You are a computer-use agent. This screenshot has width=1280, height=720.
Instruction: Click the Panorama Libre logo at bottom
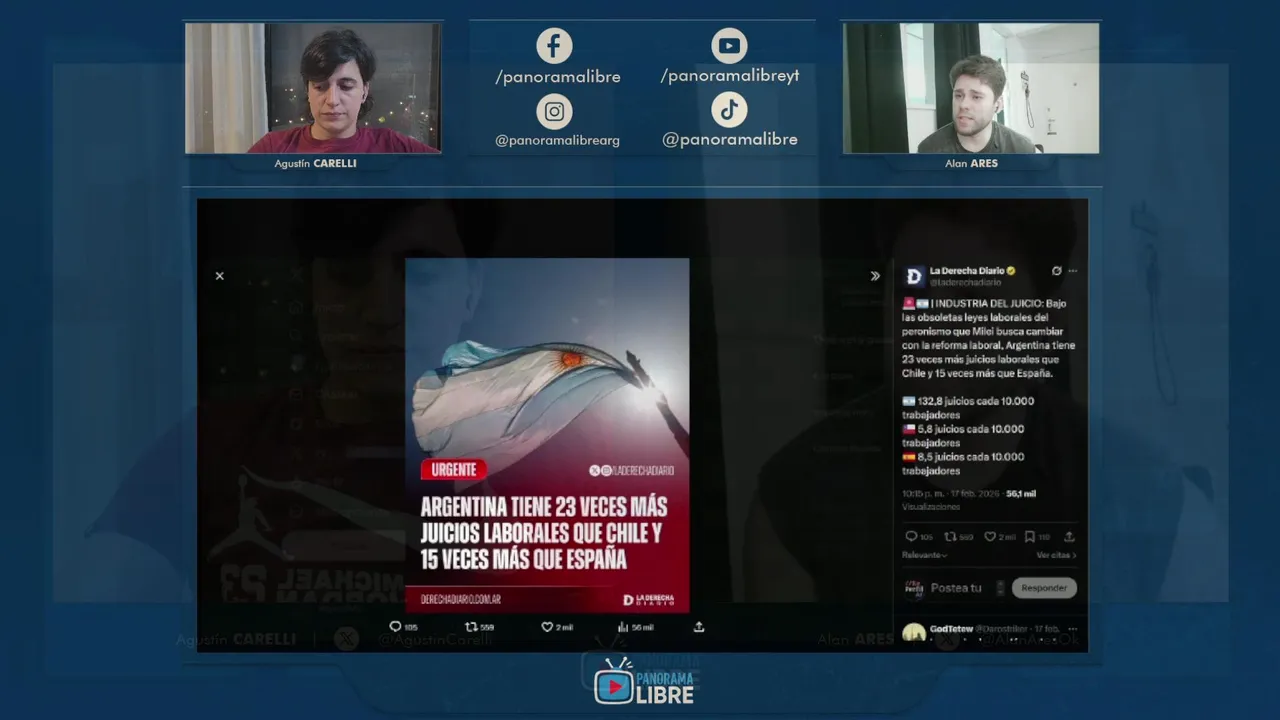click(643, 681)
